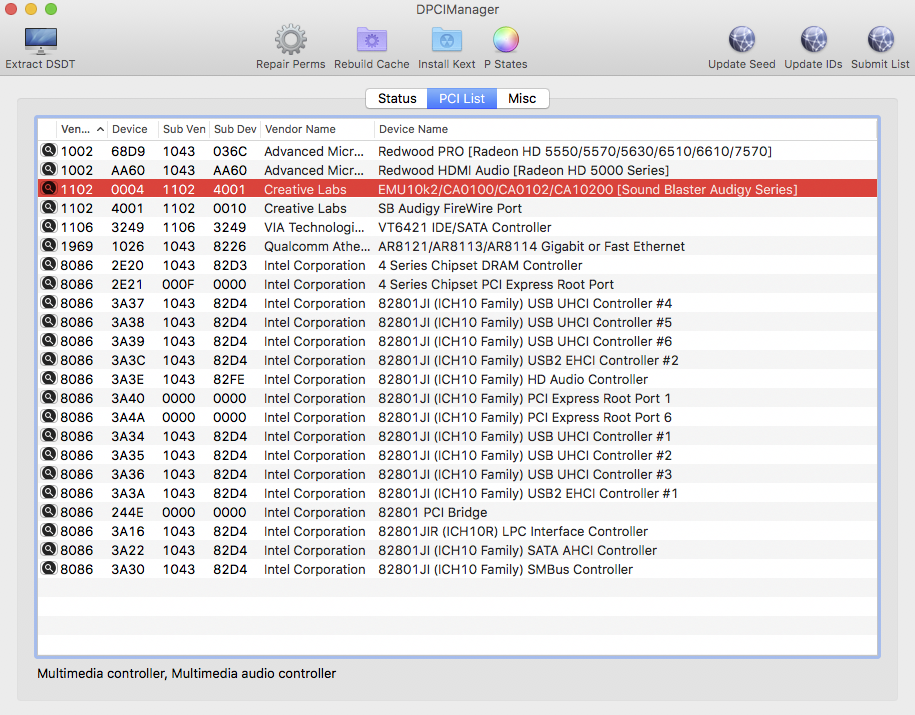
Task: Select the AR8121/AR8113/AR8114 Ethernet row
Action: [458, 246]
